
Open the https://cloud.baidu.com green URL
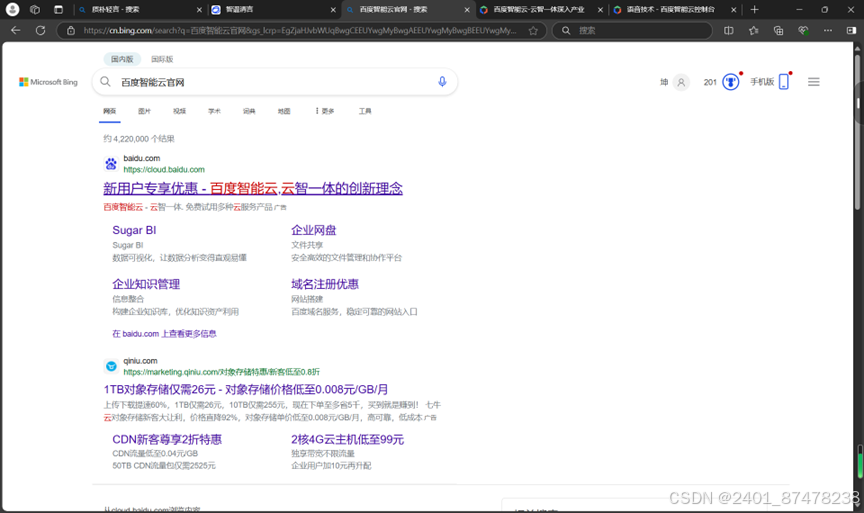click(x=164, y=170)
